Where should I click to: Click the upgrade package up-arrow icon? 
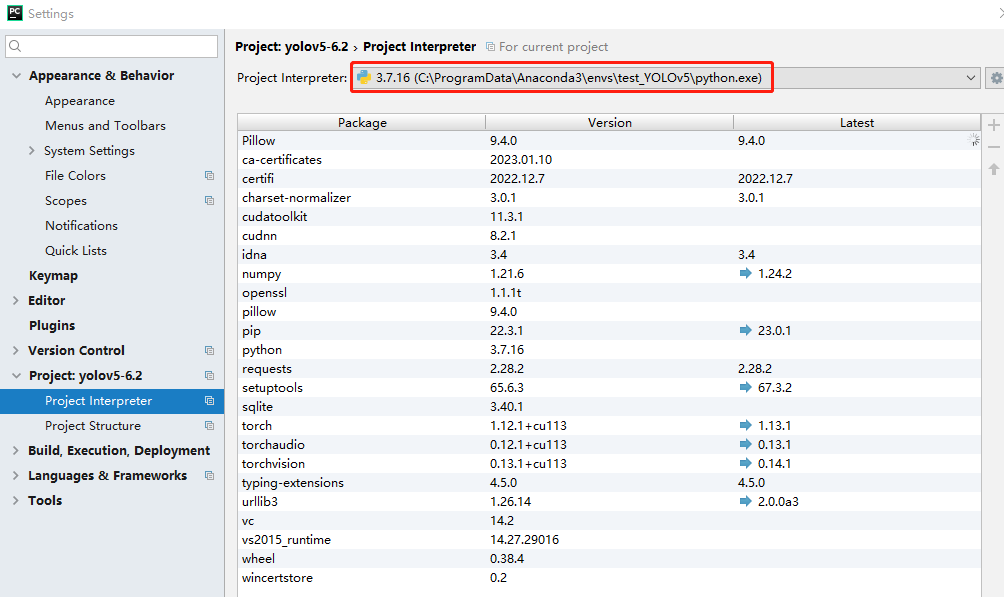pos(993,169)
